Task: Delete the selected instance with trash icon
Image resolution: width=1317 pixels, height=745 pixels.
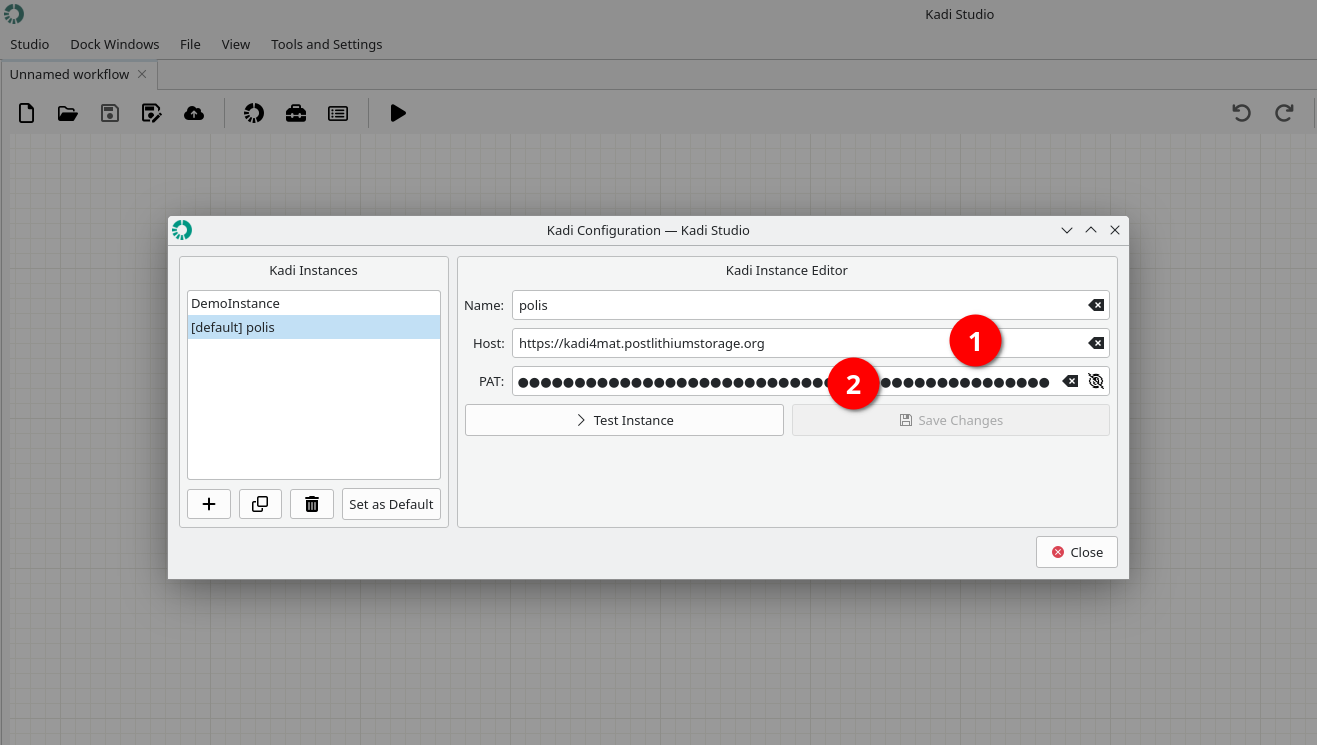Action: pyautogui.click(x=312, y=504)
